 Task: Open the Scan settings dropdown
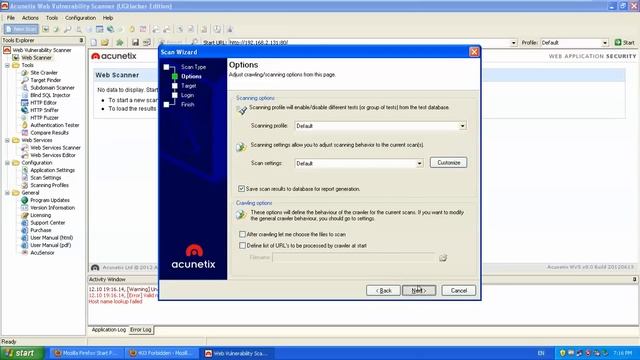[x=419, y=163]
